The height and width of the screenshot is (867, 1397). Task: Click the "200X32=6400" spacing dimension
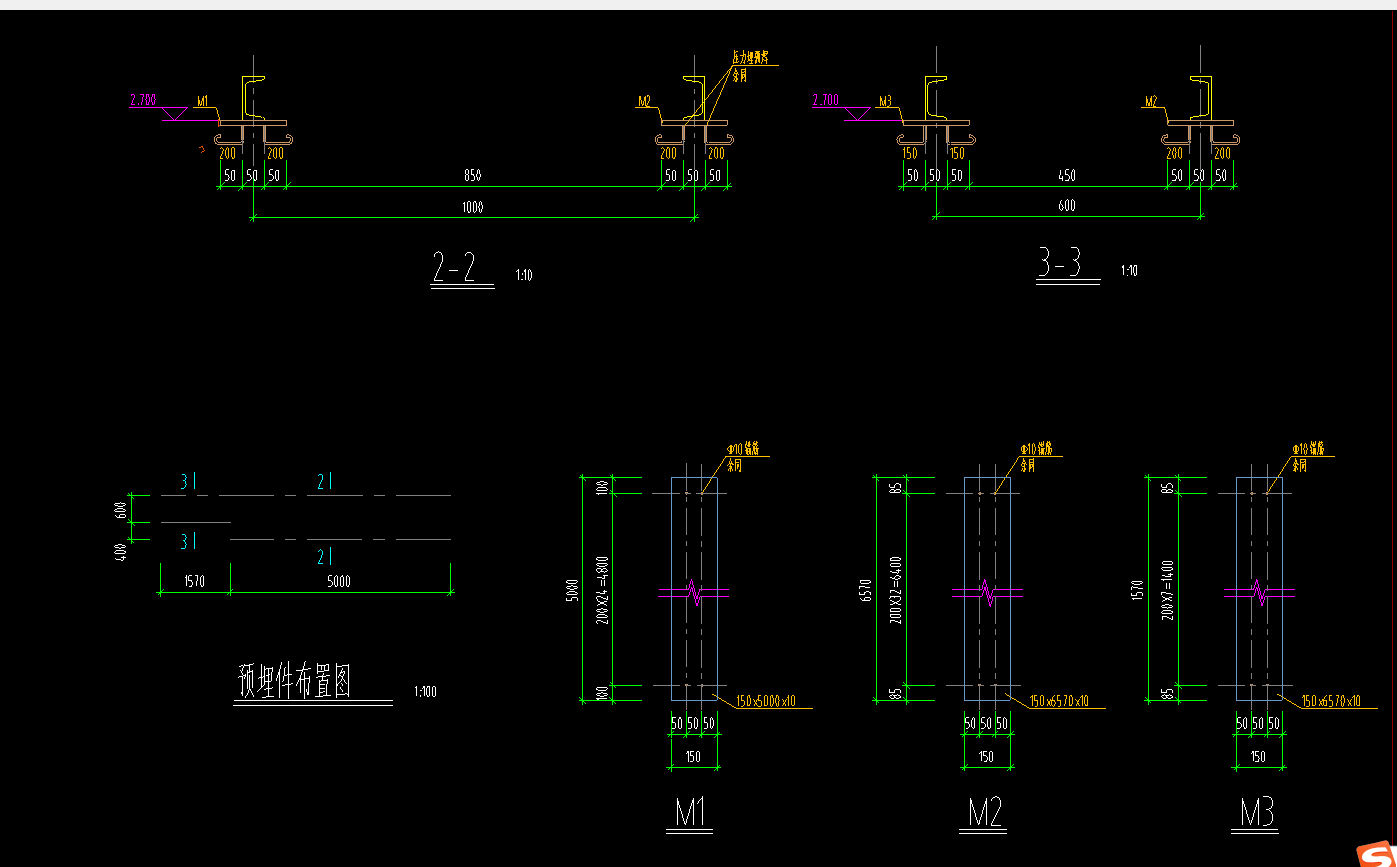(896, 590)
